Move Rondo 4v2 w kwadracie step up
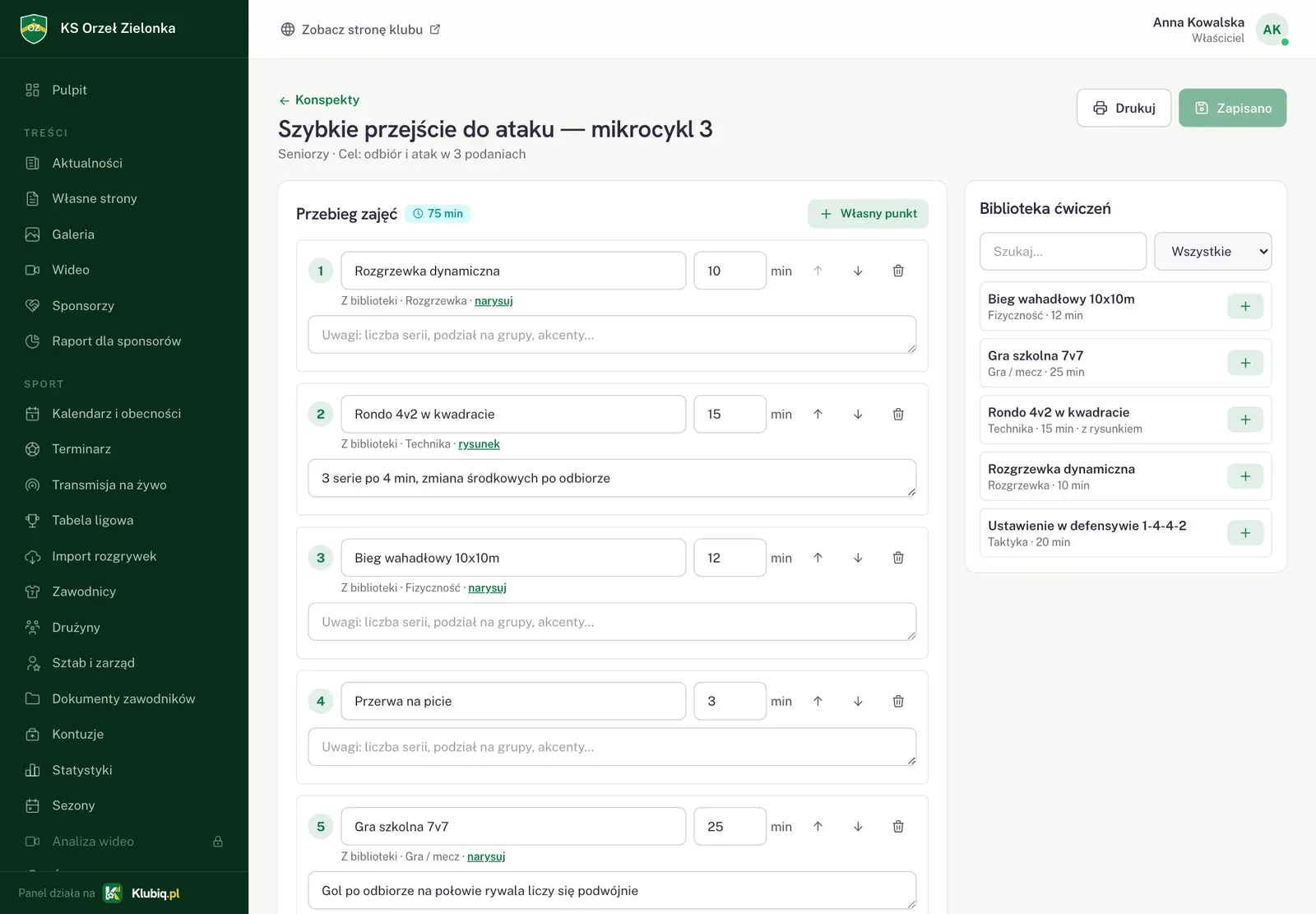Viewport: 1316px width, 914px height. (818, 414)
